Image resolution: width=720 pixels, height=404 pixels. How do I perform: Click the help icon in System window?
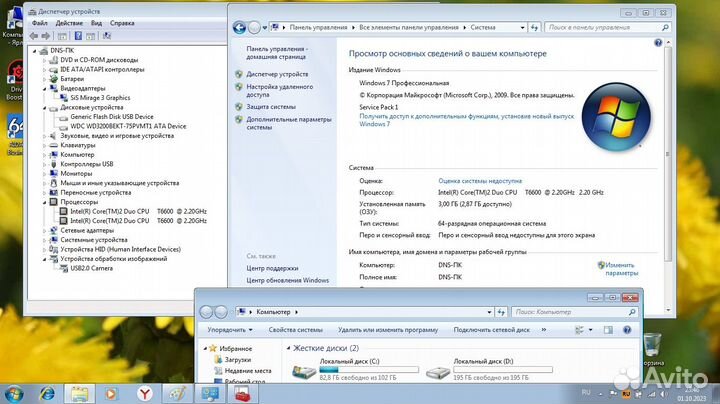pyautogui.click(x=658, y=43)
